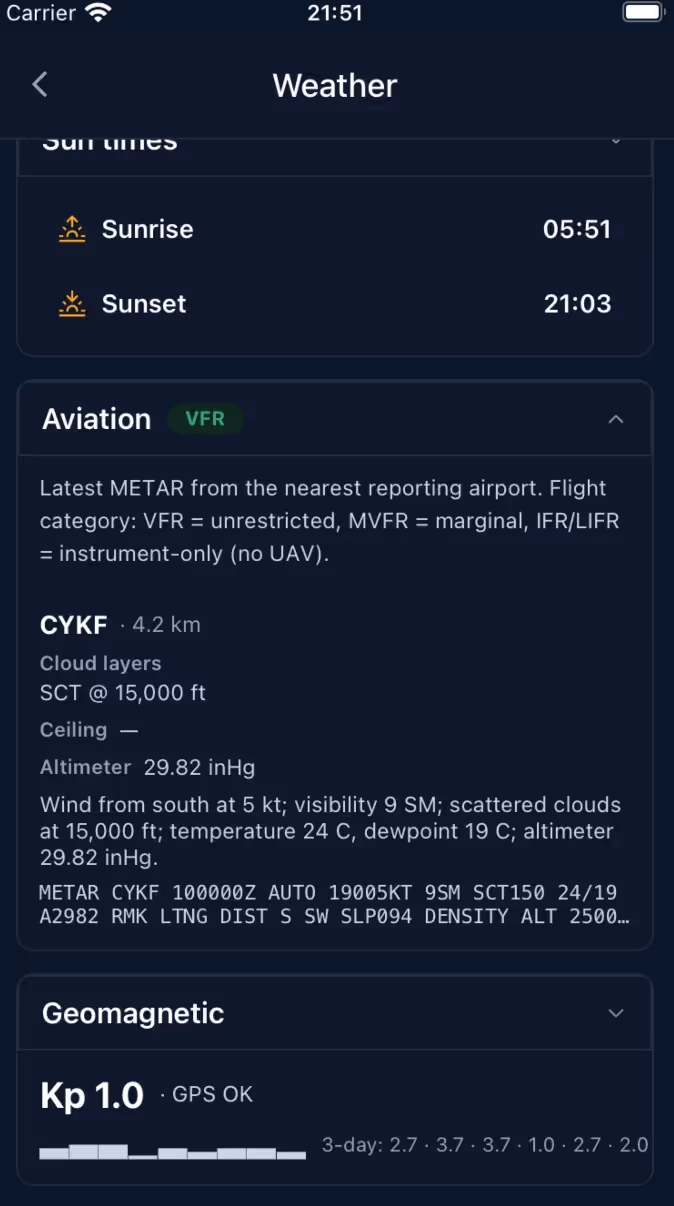Tap the Sunset 21:03 time value
This screenshot has height=1206, width=674.
tap(577, 304)
